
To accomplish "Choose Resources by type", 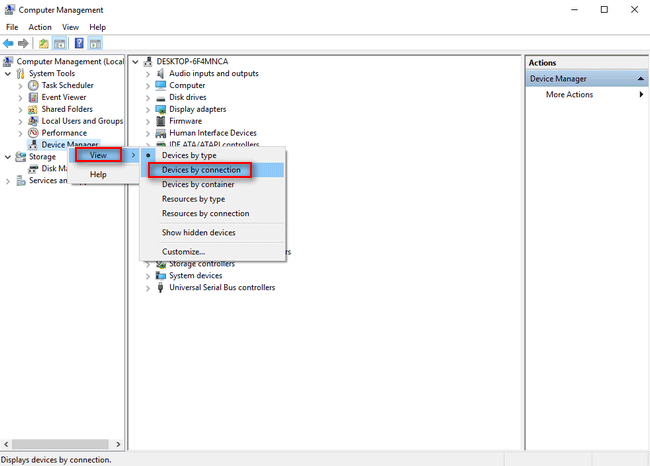I will 213,199.
